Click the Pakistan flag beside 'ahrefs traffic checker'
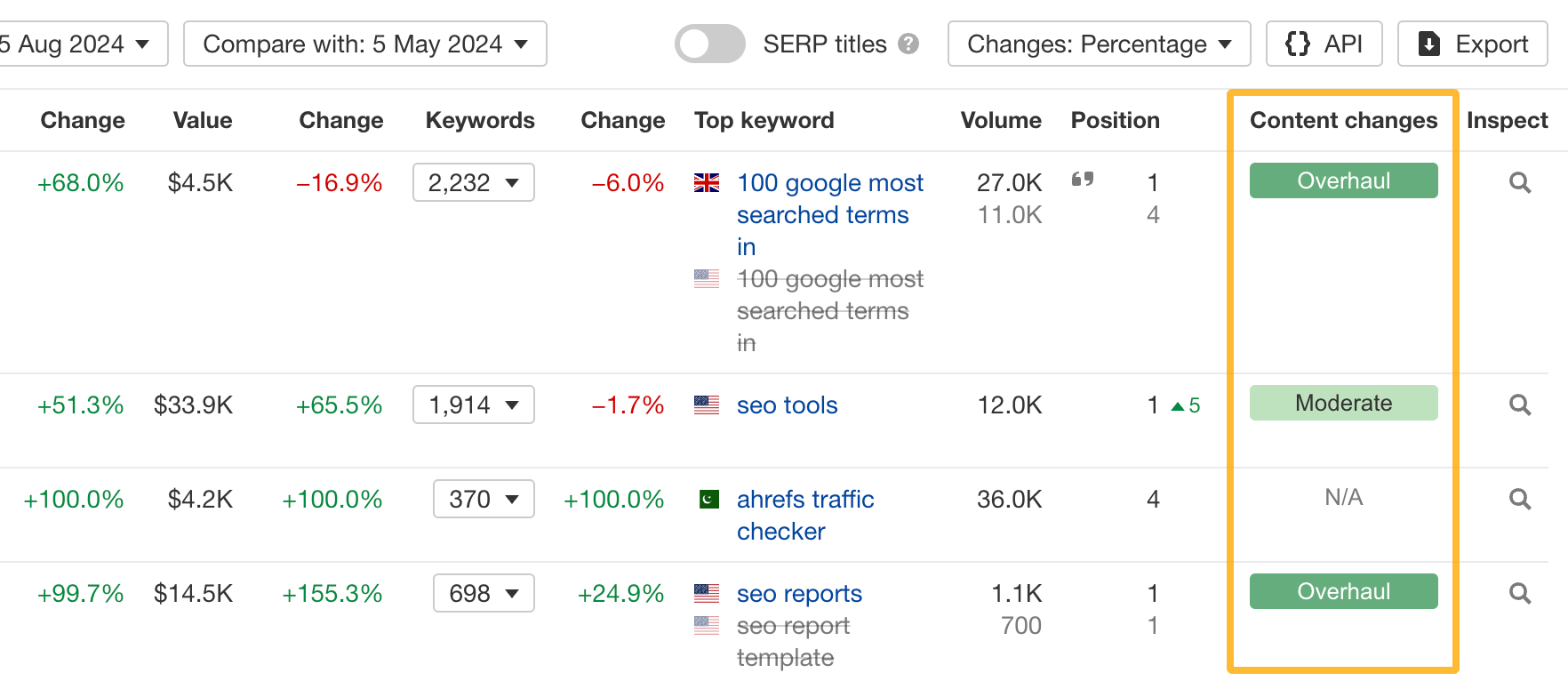The width and height of the screenshot is (1568, 697). pyautogui.click(x=708, y=500)
